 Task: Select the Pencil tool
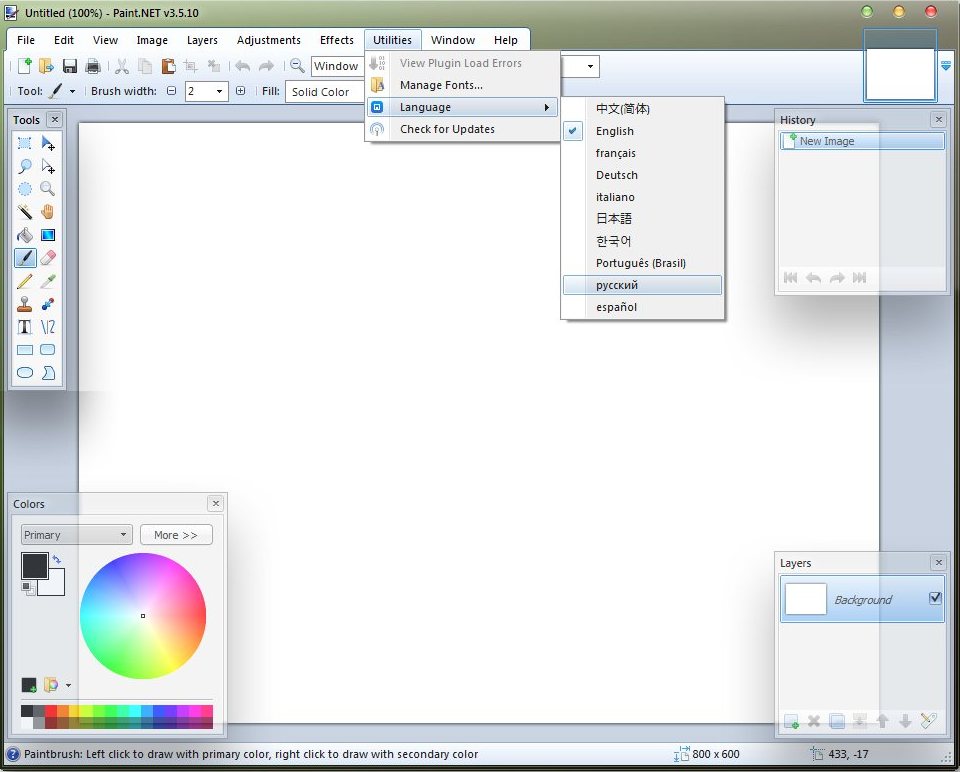[x=24, y=281]
